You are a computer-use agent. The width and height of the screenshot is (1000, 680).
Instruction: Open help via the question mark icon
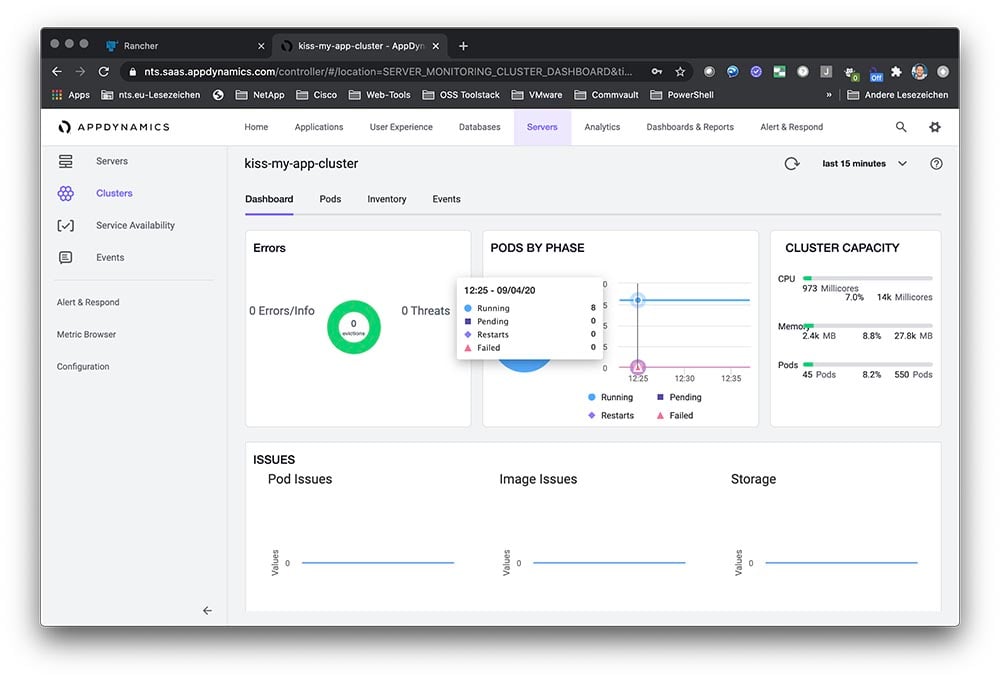(936, 164)
